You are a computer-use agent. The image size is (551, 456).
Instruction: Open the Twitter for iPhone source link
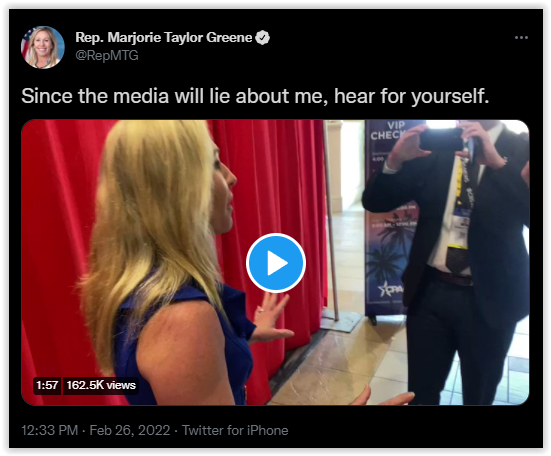click(x=235, y=430)
